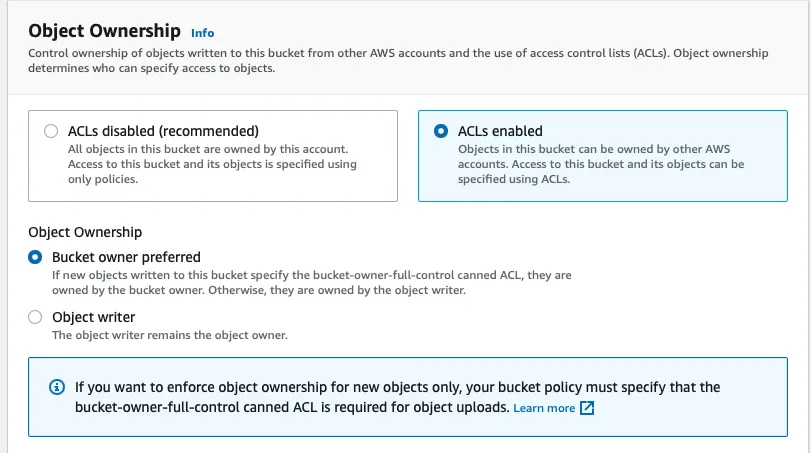Open the Info link beside Object Ownership
Screen dimensions: 811x453
[x=202, y=33]
